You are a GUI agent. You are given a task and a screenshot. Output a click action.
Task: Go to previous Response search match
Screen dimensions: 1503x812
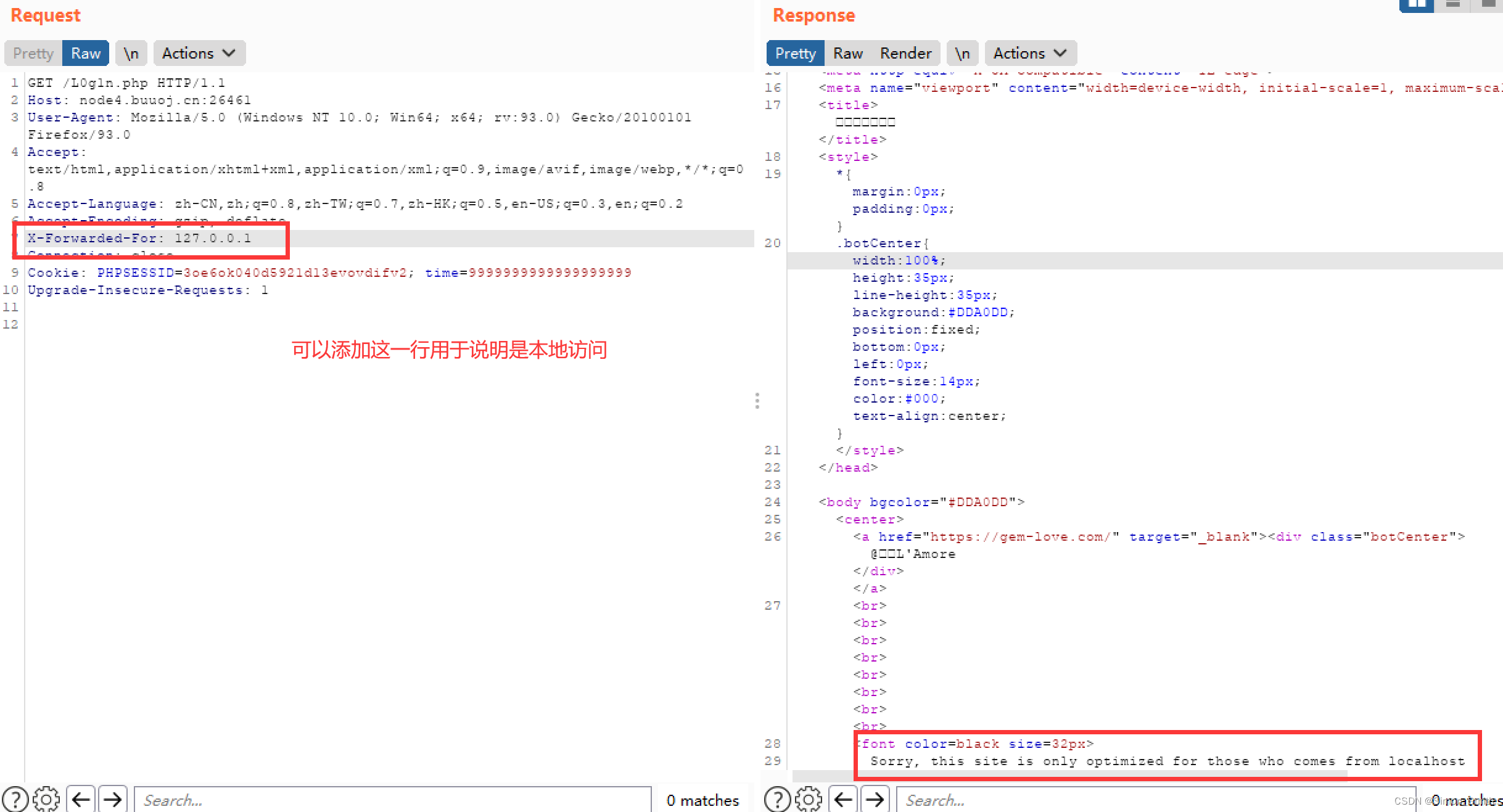(x=843, y=800)
